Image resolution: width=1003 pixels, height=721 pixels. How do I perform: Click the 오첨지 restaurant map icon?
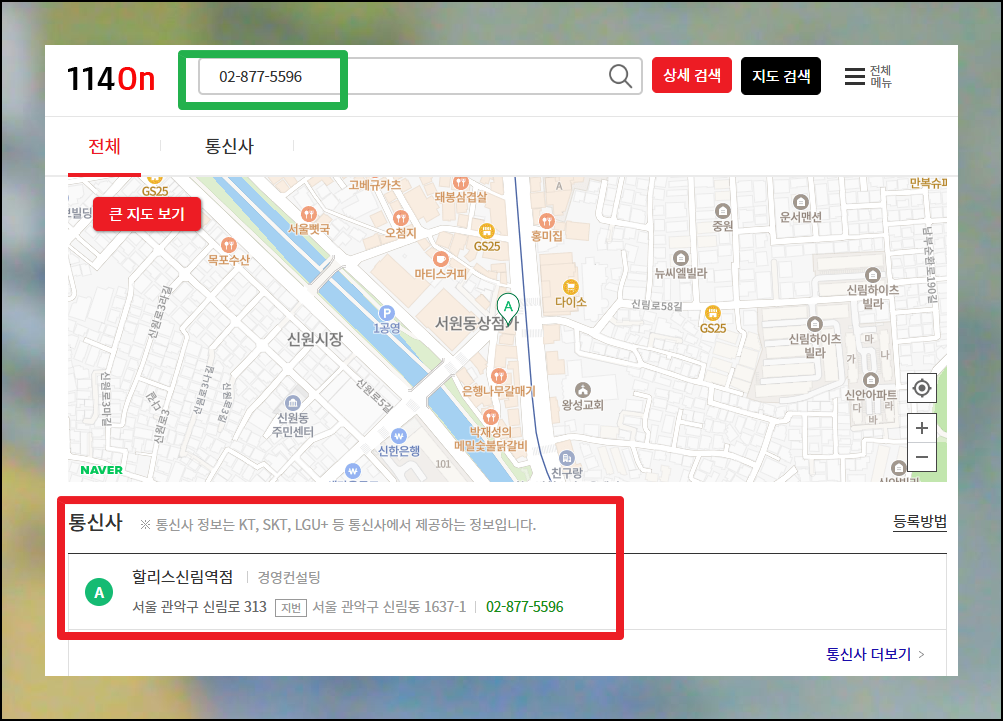point(401,218)
